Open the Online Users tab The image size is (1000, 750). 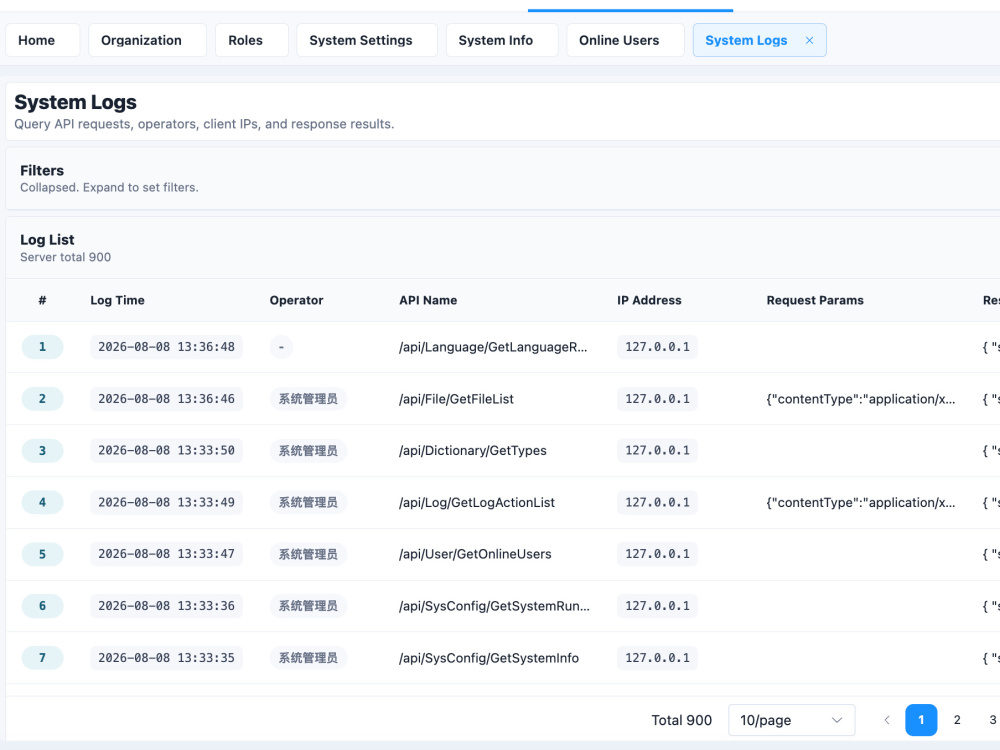(626, 40)
